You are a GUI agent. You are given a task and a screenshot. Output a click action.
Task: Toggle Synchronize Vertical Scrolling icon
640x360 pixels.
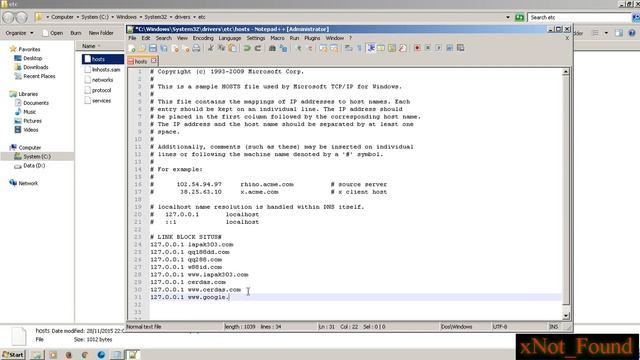tap(323, 48)
